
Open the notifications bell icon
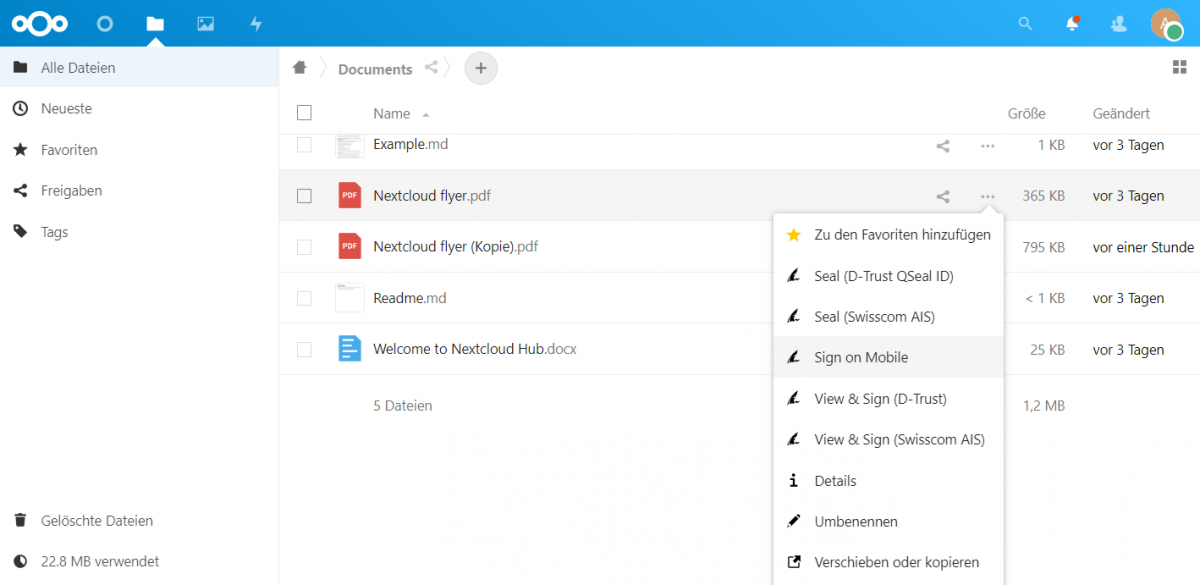[x=1072, y=23]
